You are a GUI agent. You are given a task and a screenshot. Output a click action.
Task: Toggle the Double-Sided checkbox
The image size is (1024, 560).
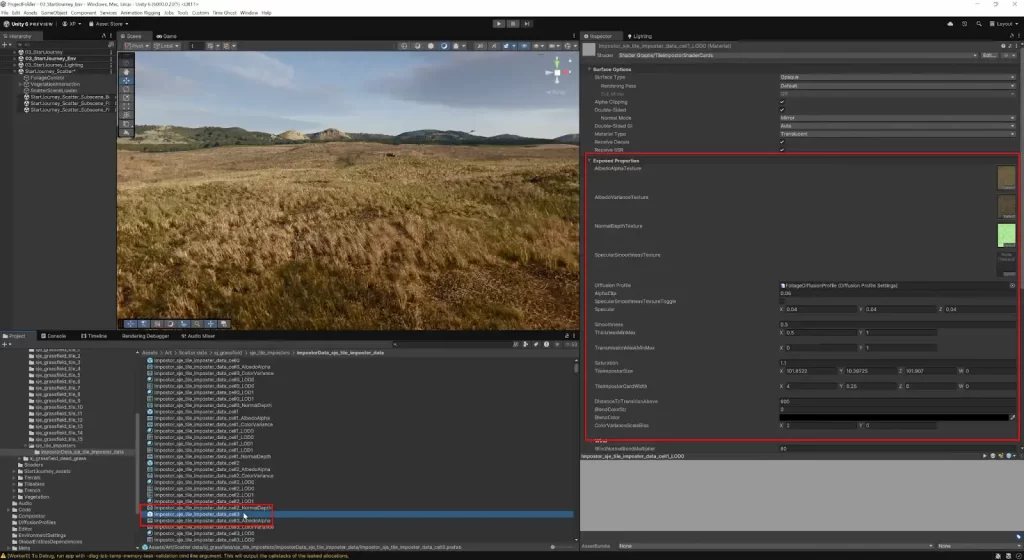coord(782,109)
